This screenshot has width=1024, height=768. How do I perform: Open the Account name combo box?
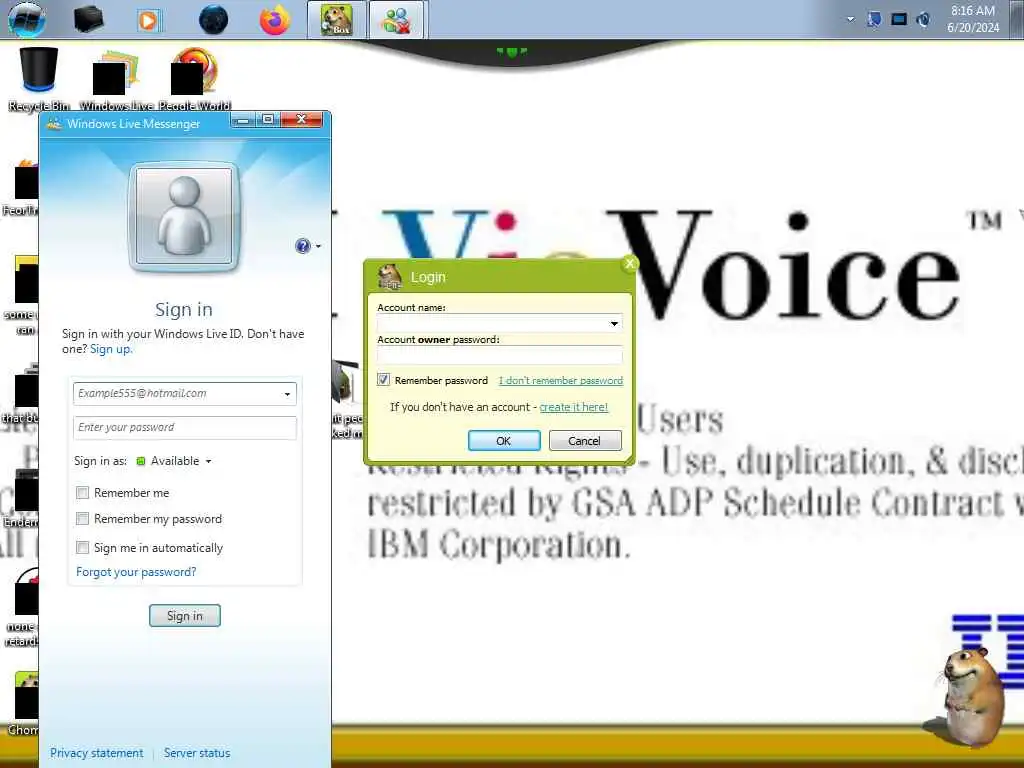(x=500, y=323)
